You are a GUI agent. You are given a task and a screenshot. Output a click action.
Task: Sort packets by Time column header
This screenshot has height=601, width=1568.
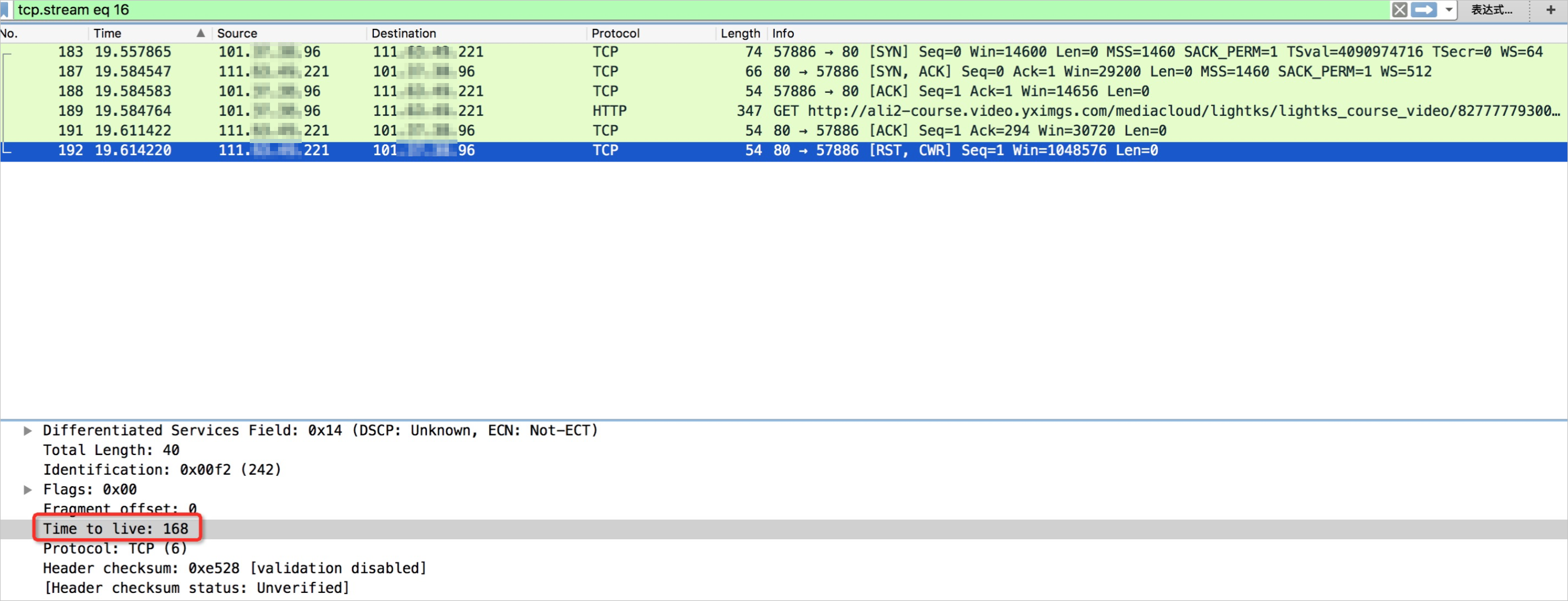point(108,33)
